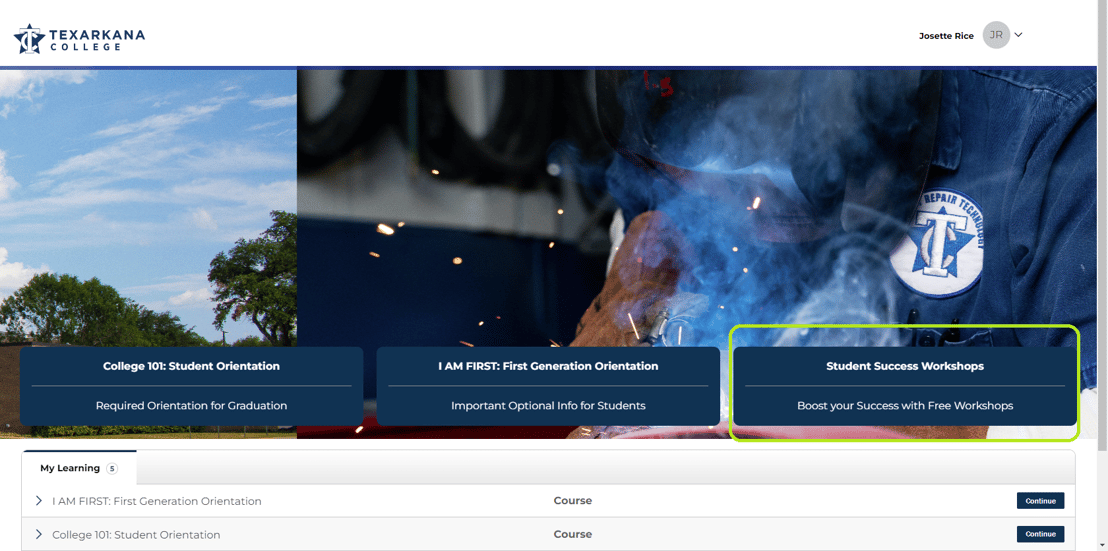Open the user menu chevron beside JR
1108x551 pixels.
(x=1018, y=35)
